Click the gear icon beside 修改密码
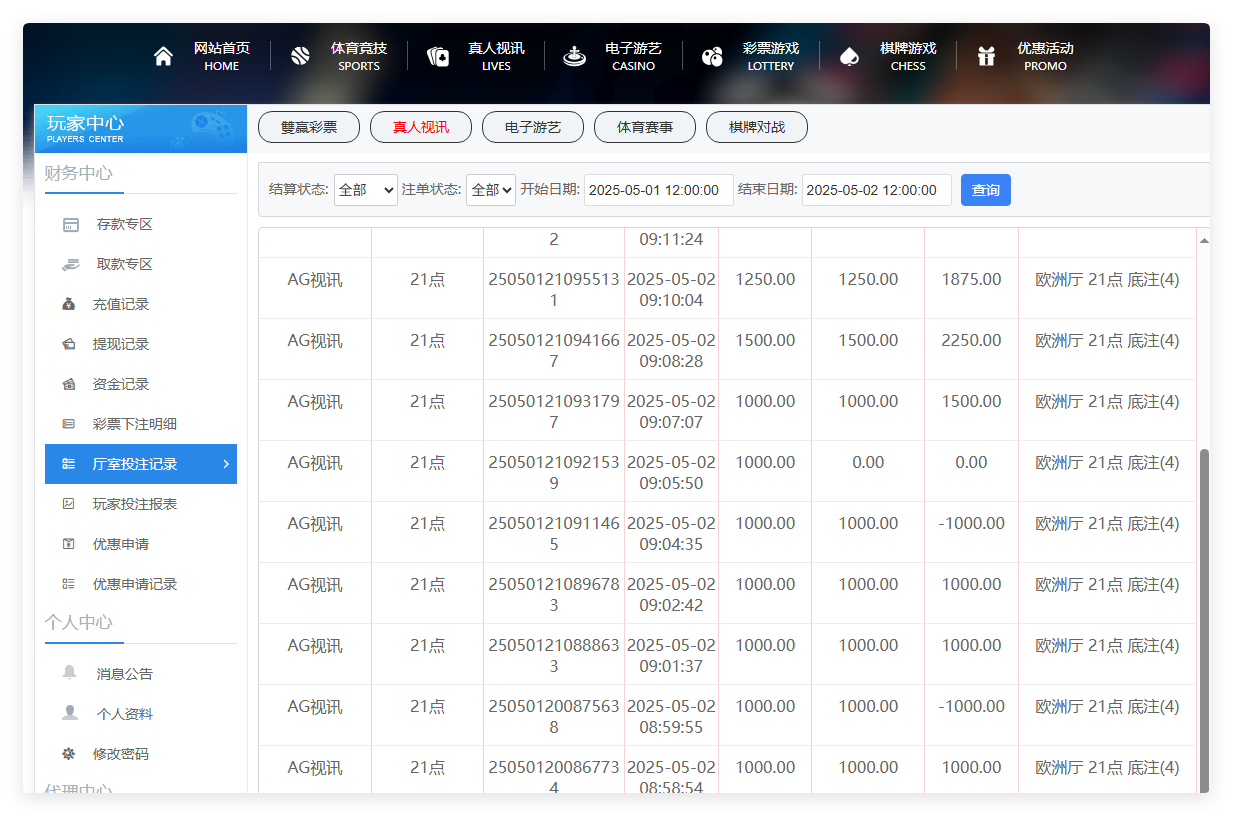Image resolution: width=1233 pixels, height=816 pixels. point(69,753)
